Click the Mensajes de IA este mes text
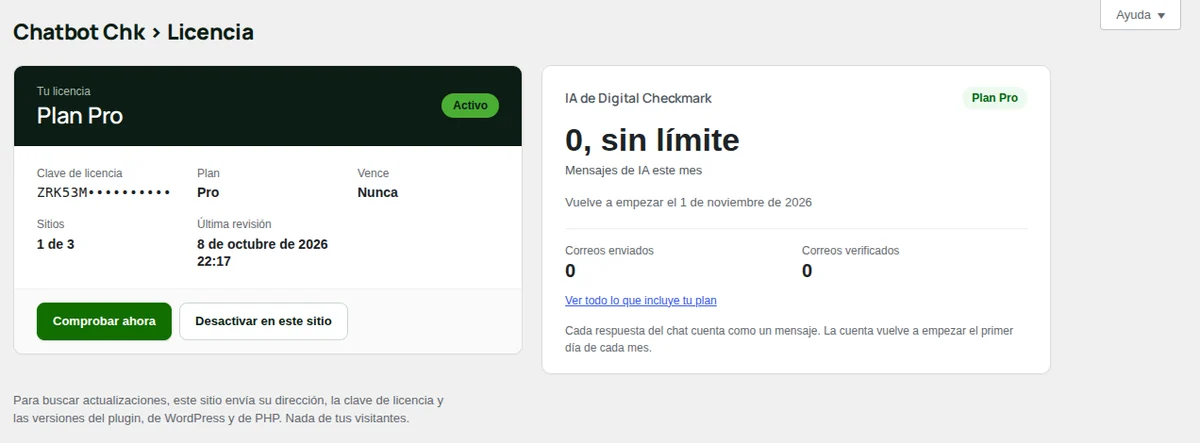1200x443 pixels. pyautogui.click(x=633, y=170)
